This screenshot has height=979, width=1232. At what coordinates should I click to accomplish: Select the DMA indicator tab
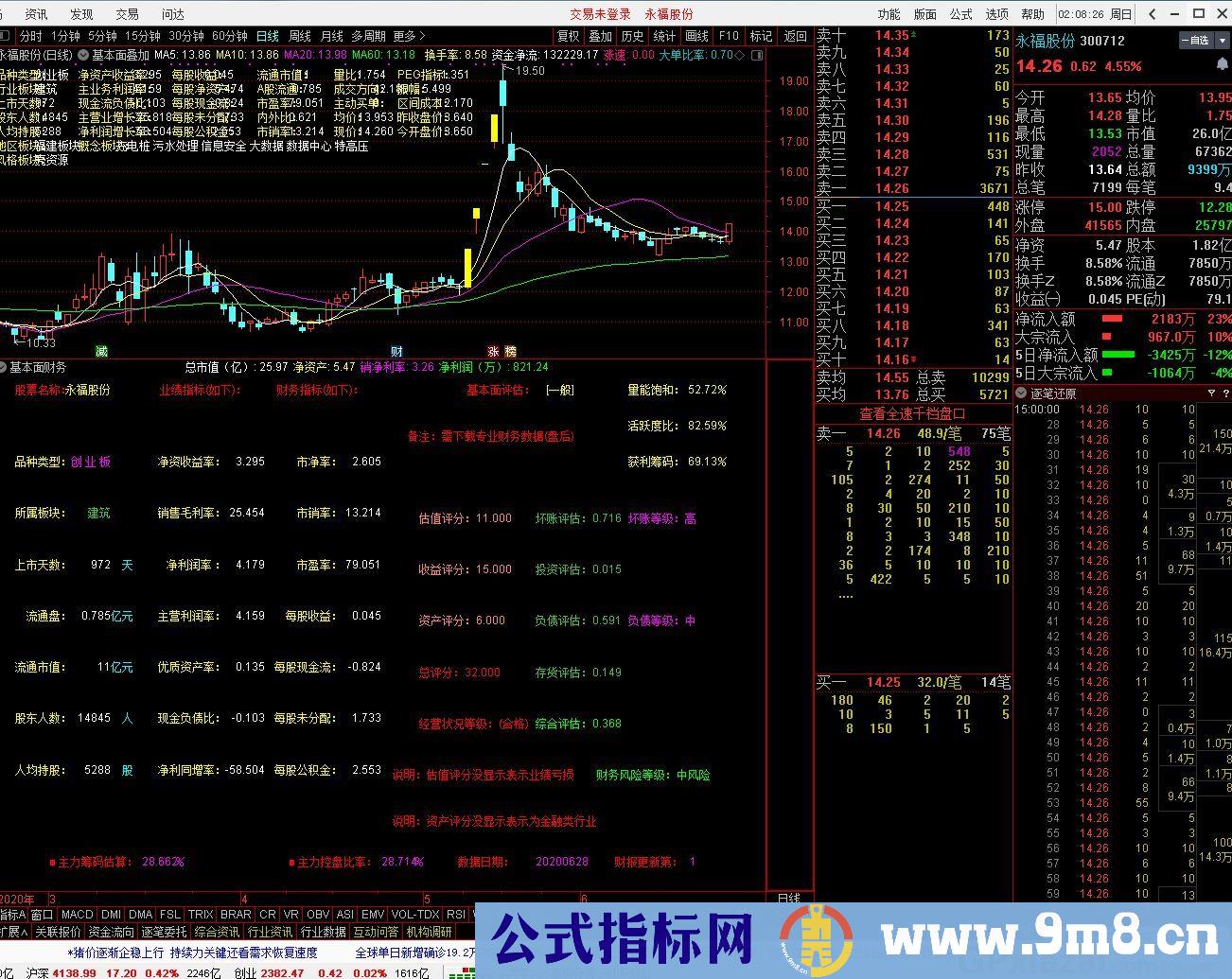click(x=140, y=915)
